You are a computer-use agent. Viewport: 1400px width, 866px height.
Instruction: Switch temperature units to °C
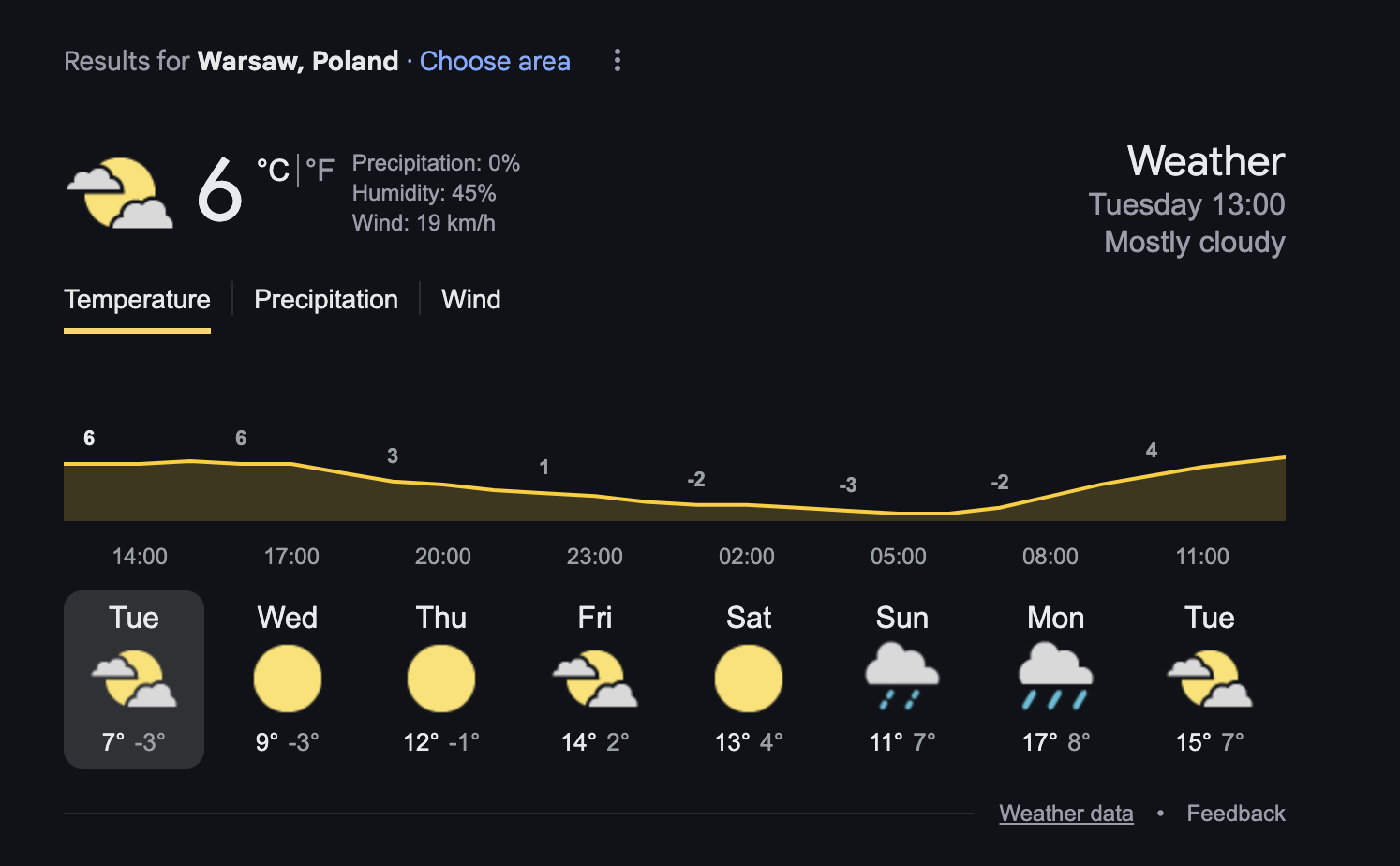click(x=273, y=170)
